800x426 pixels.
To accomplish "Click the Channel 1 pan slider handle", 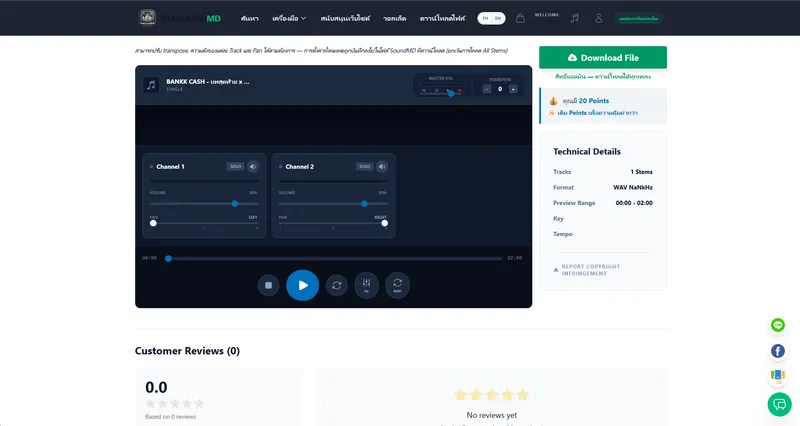I will pos(153,223).
